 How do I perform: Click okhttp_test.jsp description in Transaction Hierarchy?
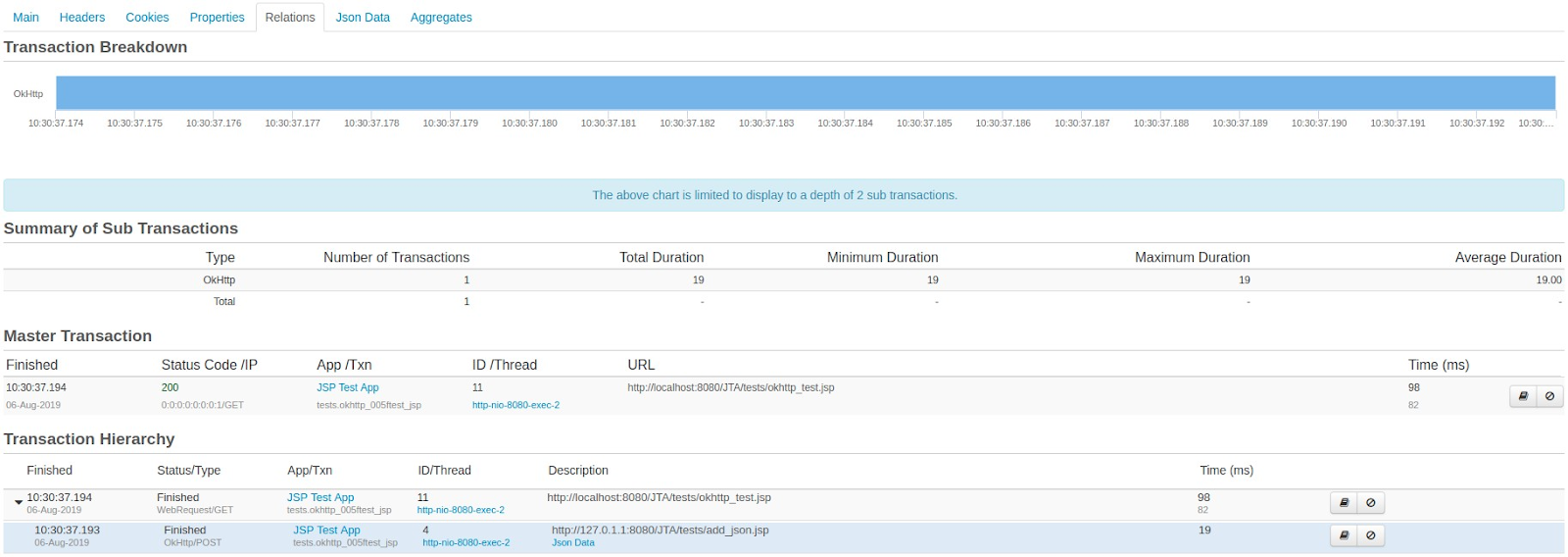[x=659, y=497]
